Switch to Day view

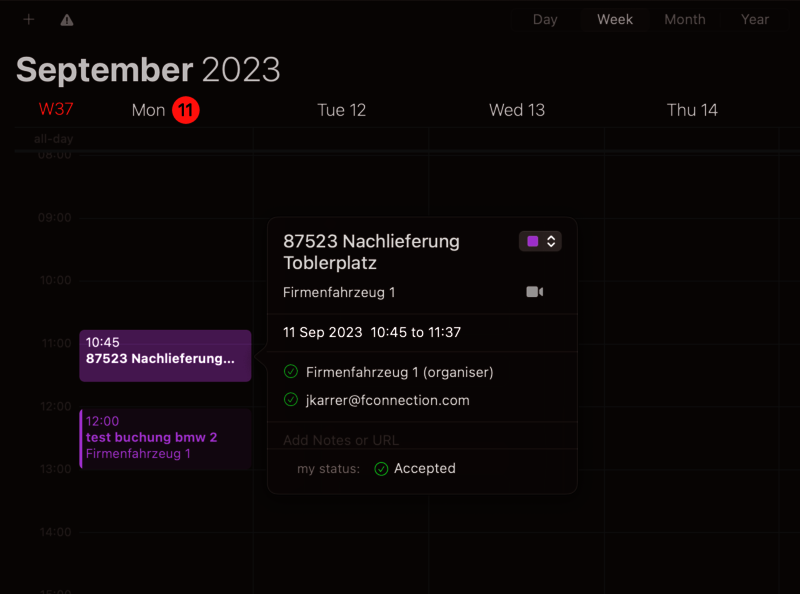click(x=545, y=19)
